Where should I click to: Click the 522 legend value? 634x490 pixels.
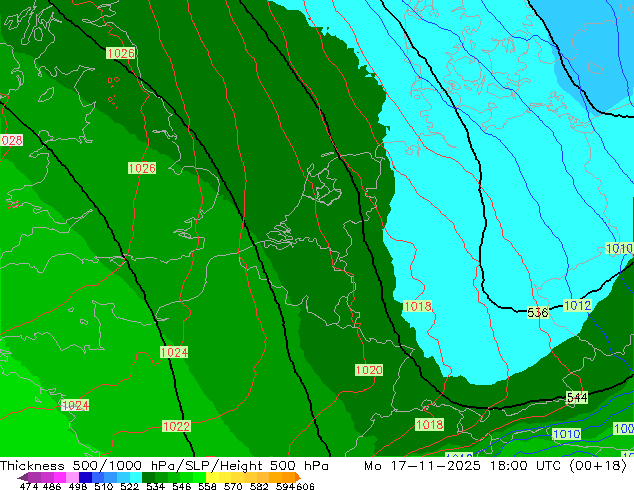pyautogui.click(x=129, y=486)
